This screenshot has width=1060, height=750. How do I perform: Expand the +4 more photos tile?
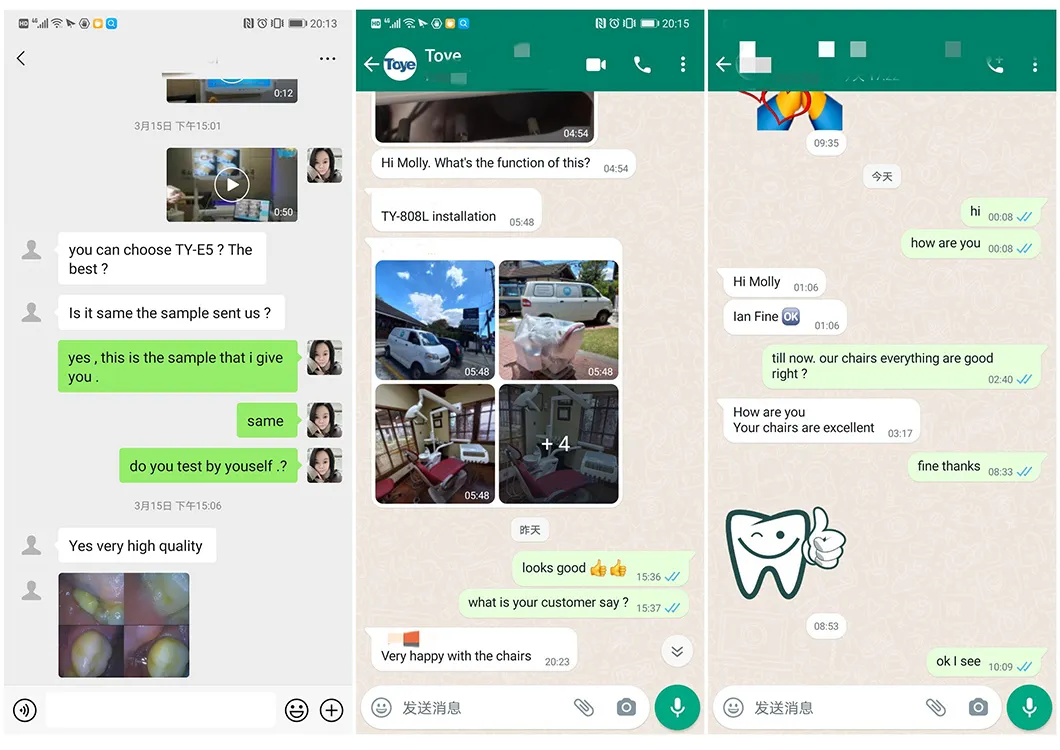(x=558, y=444)
